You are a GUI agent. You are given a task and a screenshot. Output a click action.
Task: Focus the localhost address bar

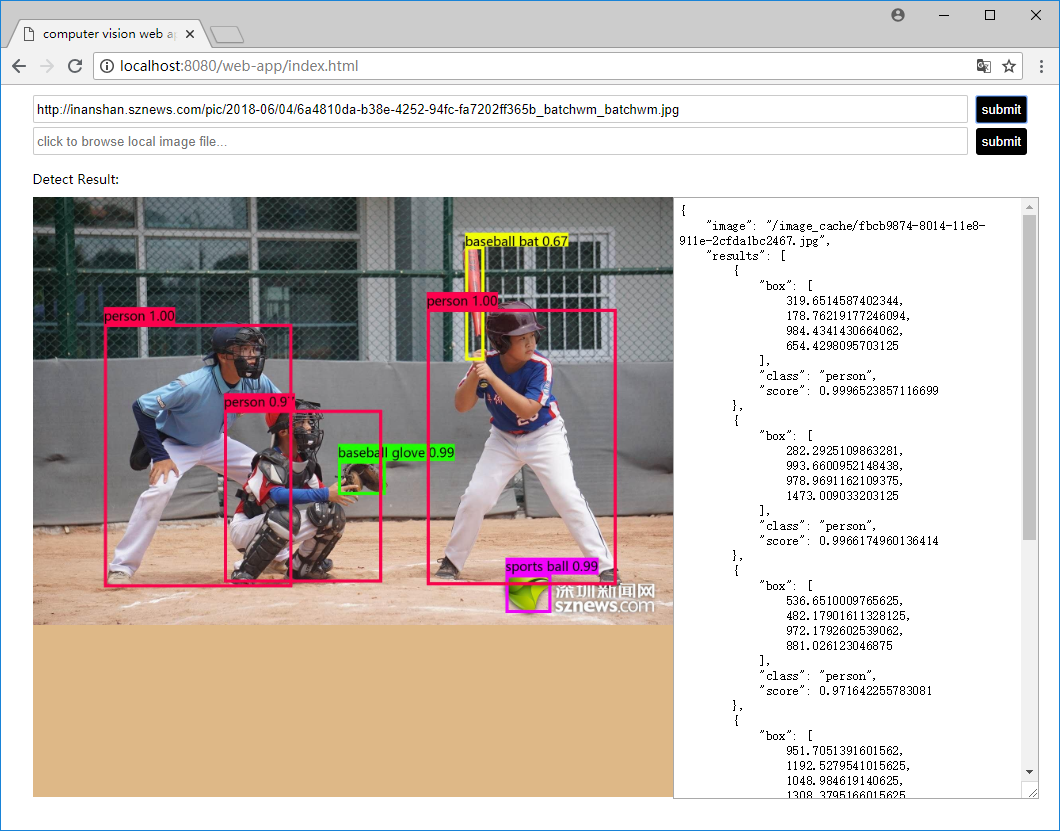point(534,66)
